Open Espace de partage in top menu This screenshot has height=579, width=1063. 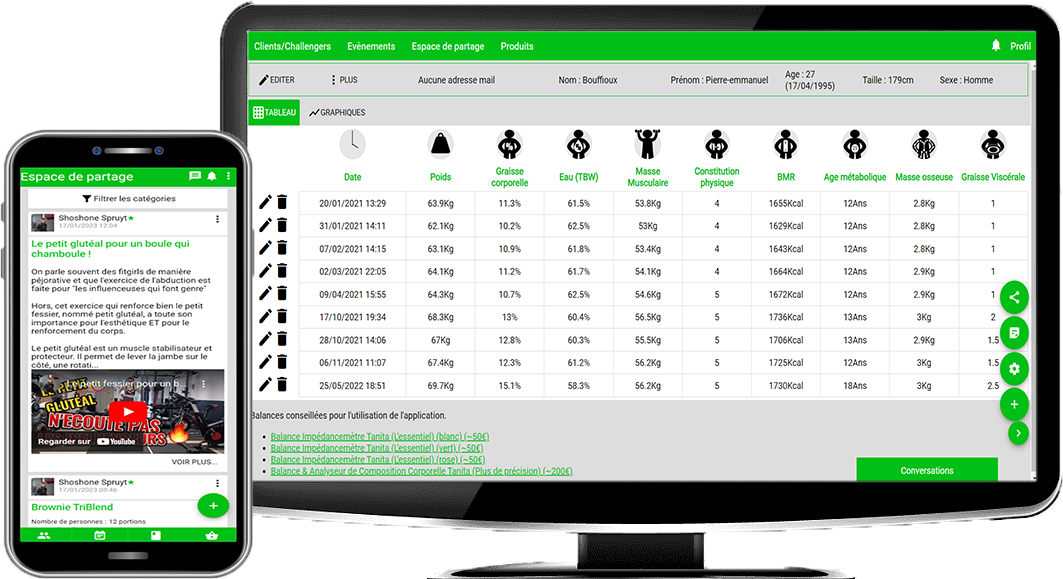pos(447,46)
